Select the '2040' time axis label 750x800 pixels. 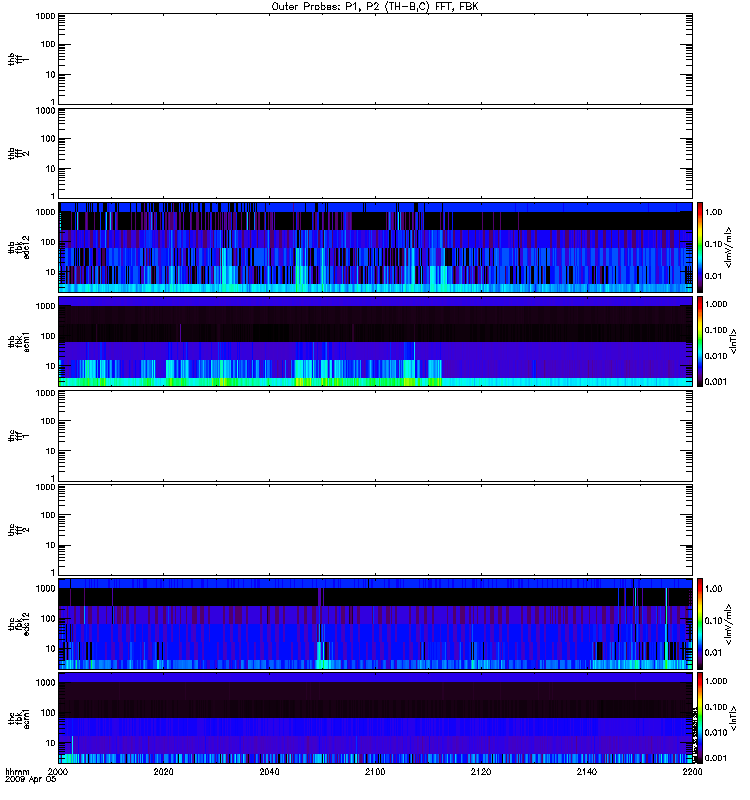pos(269,771)
